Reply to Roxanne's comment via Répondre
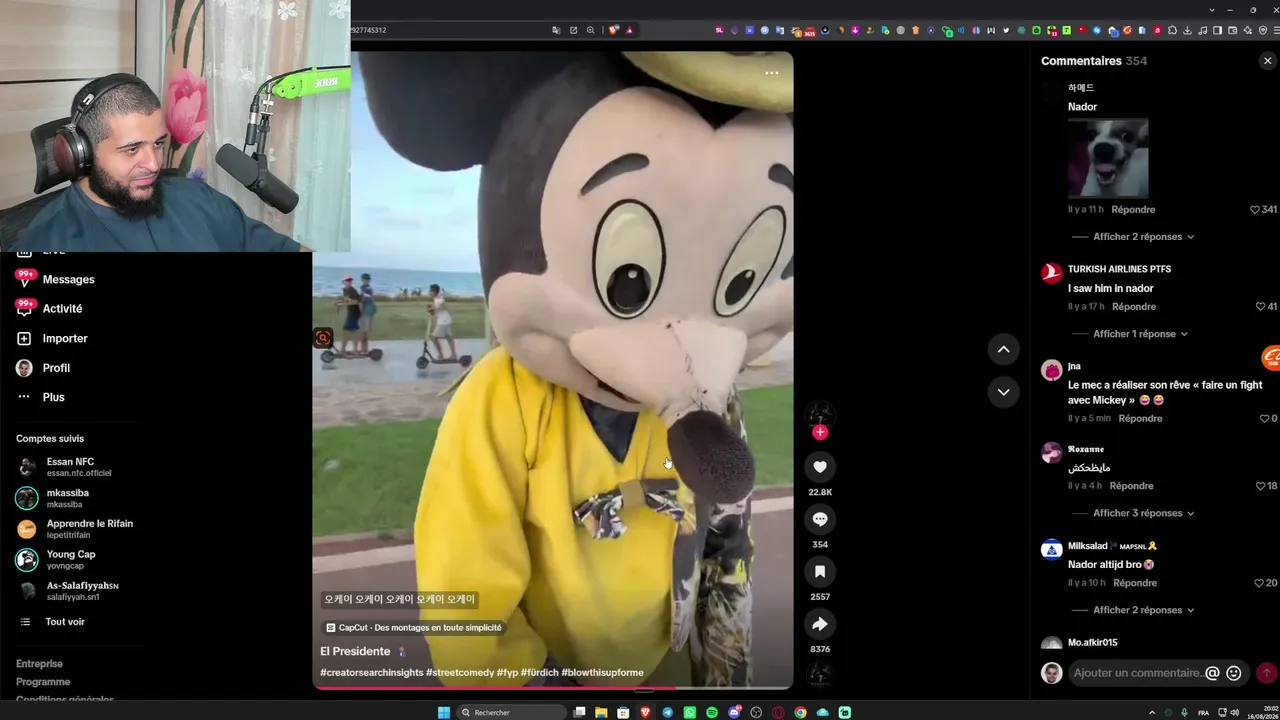This screenshot has width=1280, height=720. [x=1131, y=486]
